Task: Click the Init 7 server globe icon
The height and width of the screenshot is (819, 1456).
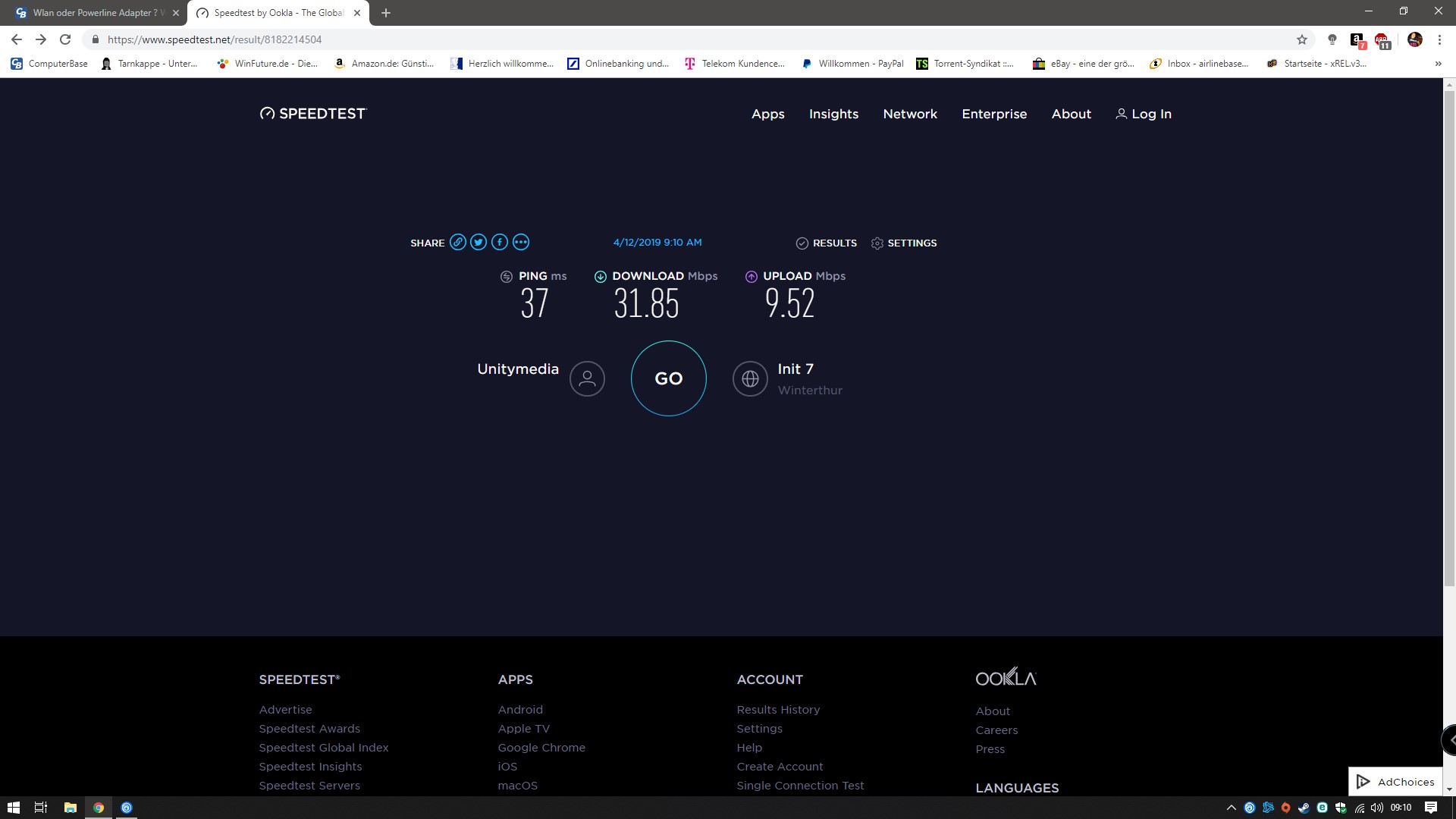Action: pos(750,378)
